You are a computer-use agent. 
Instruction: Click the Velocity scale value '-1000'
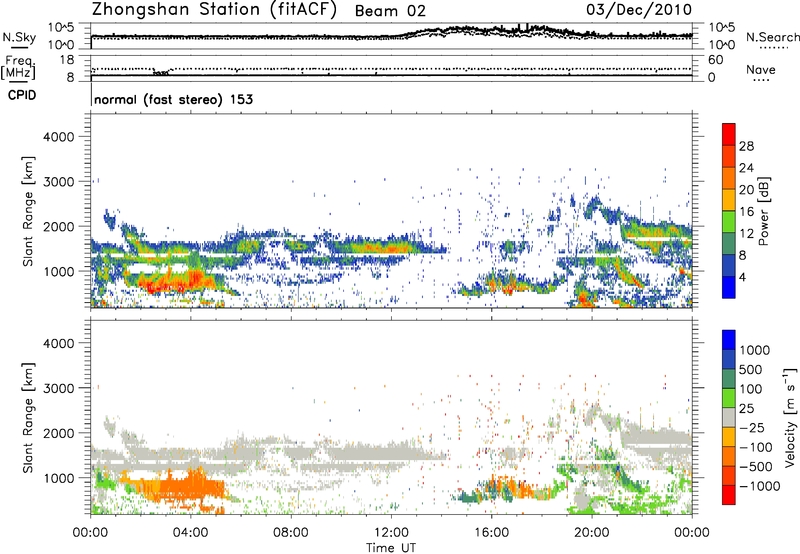click(x=759, y=486)
